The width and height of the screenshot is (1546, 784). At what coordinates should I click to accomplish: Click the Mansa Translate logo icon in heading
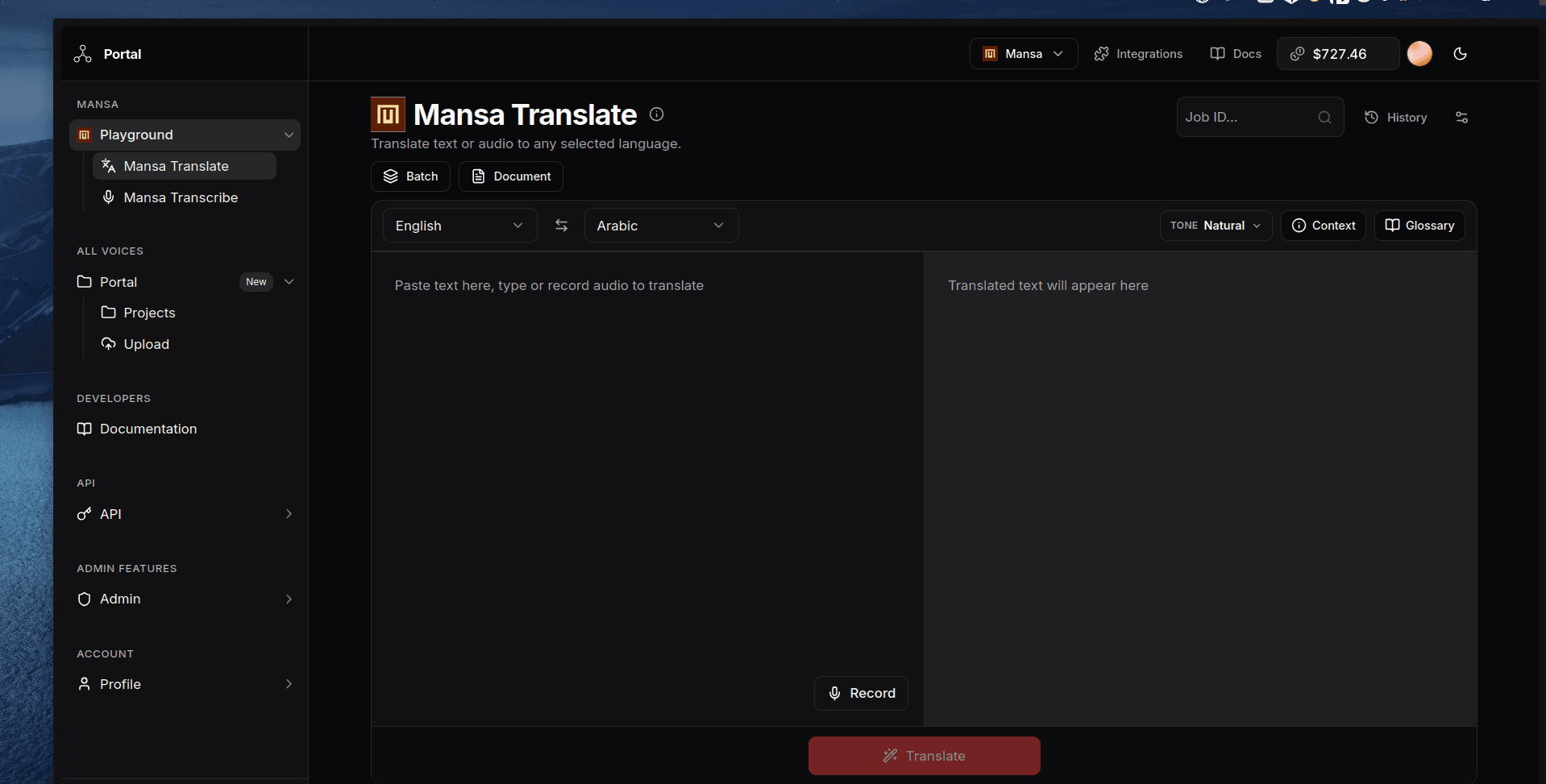click(388, 114)
